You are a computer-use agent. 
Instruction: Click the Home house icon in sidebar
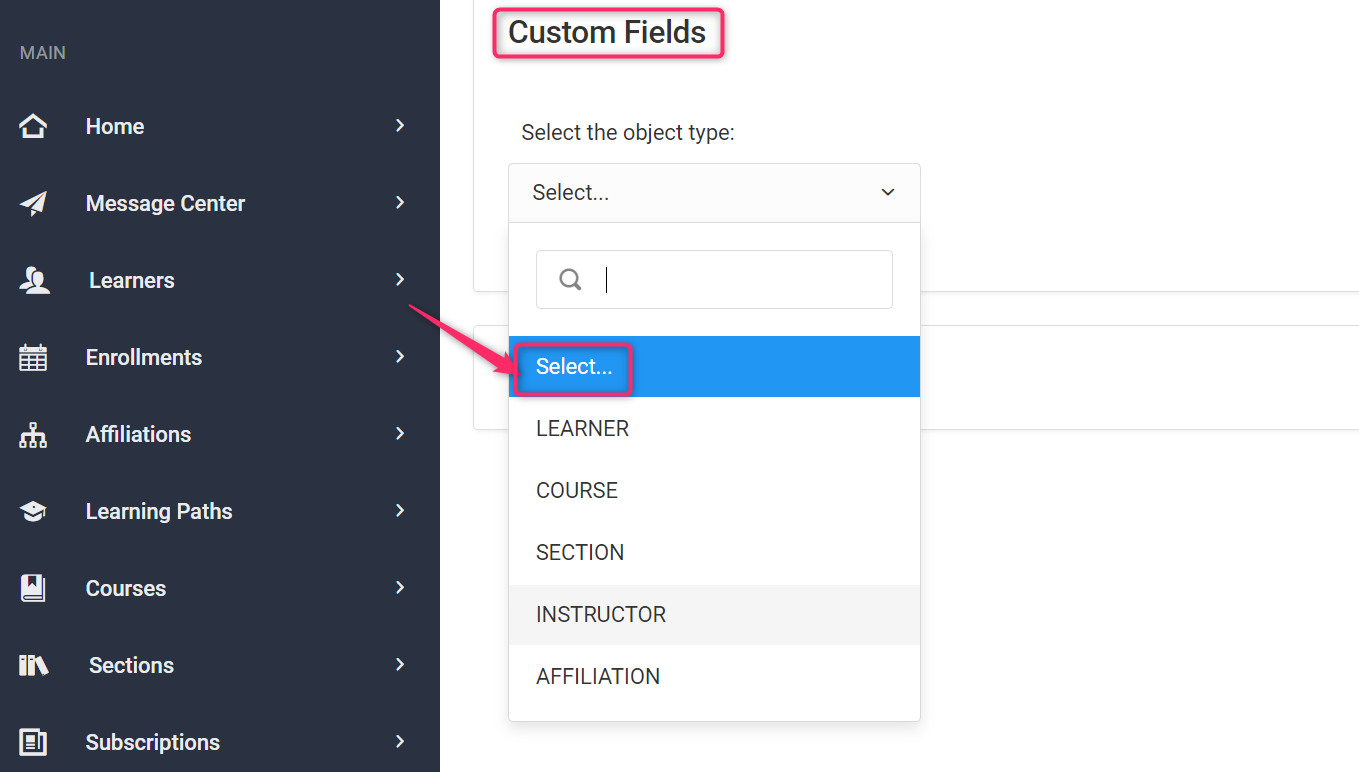click(x=33, y=126)
